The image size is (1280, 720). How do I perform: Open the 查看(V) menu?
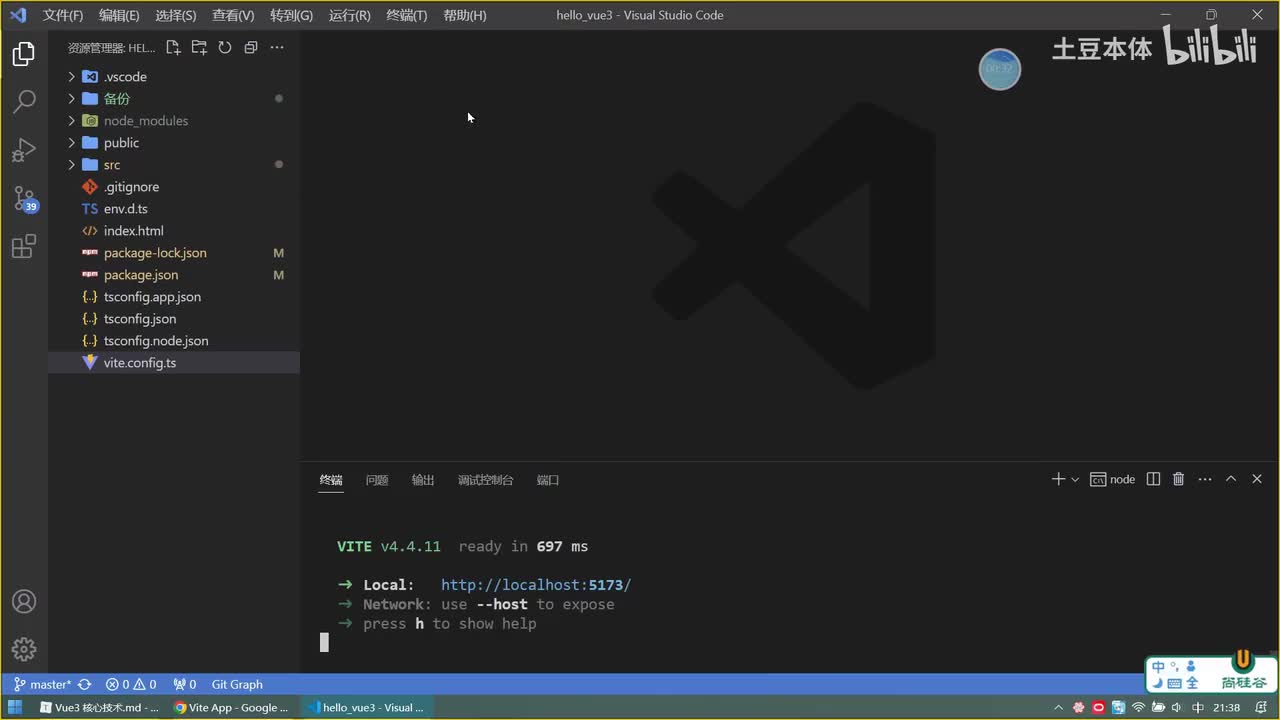pyautogui.click(x=233, y=15)
